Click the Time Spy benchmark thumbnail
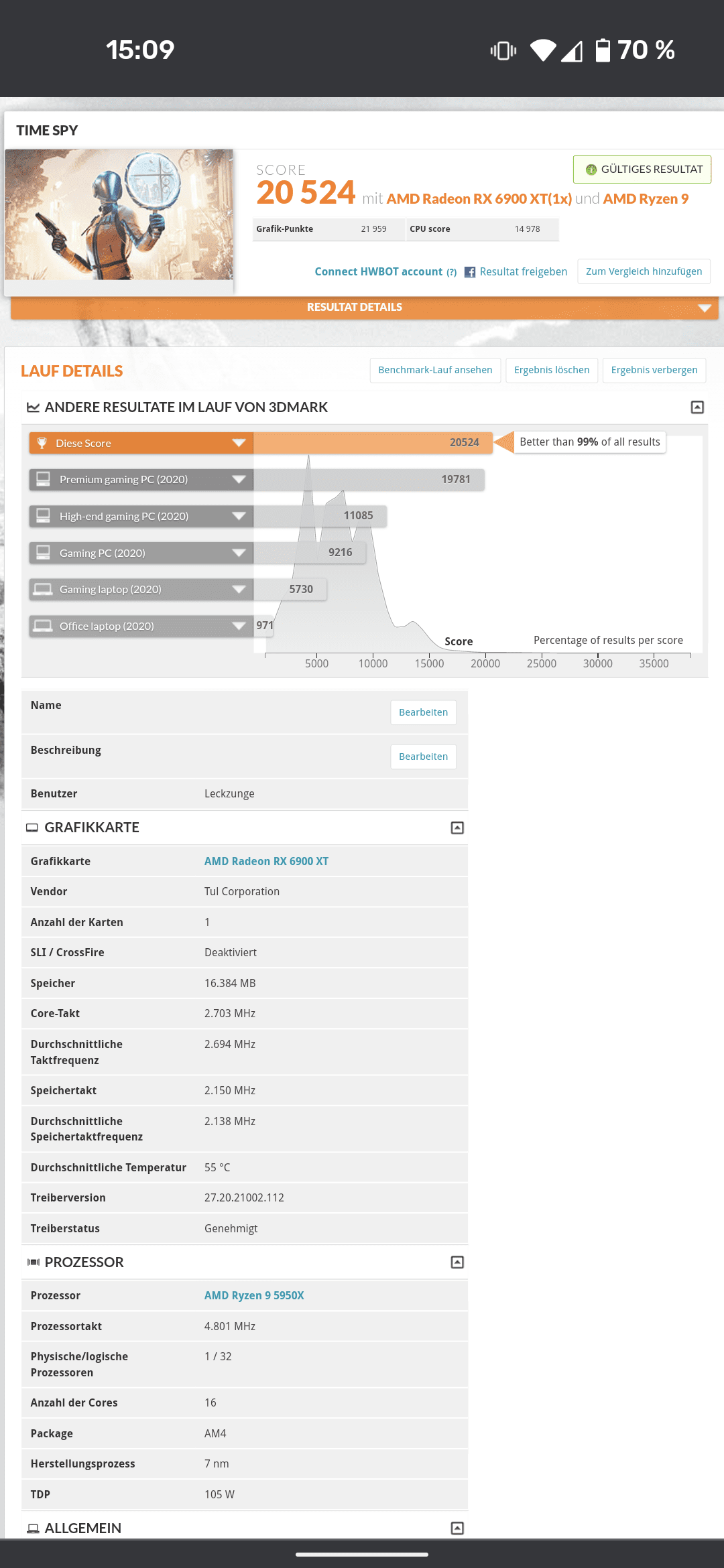The image size is (724, 1568). (x=119, y=214)
